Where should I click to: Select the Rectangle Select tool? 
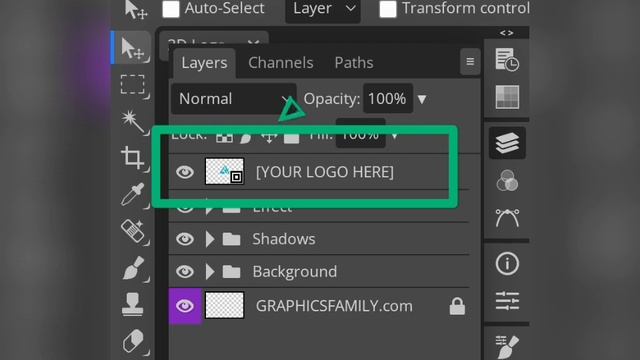point(133,85)
